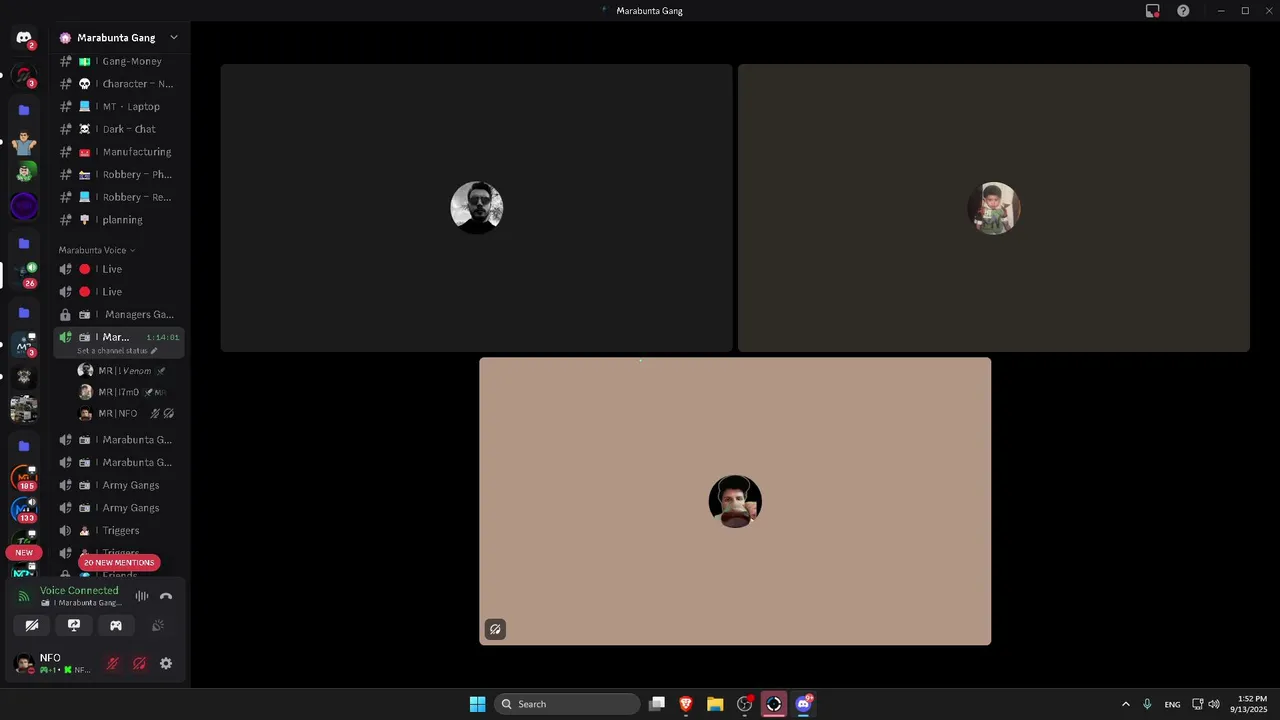The width and height of the screenshot is (1280, 720).
Task: Open the Gang-Money text channel
Action: point(119,61)
